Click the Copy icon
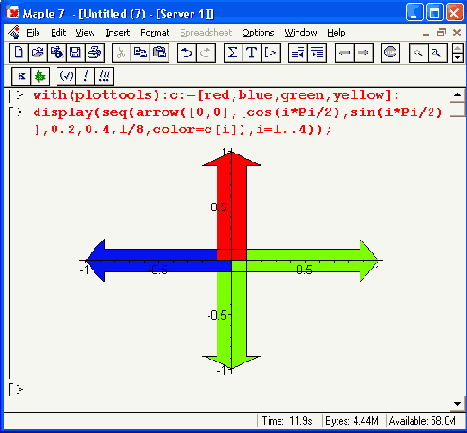Screen dimensions: 467x433 pyautogui.click(x=140, y=53)
